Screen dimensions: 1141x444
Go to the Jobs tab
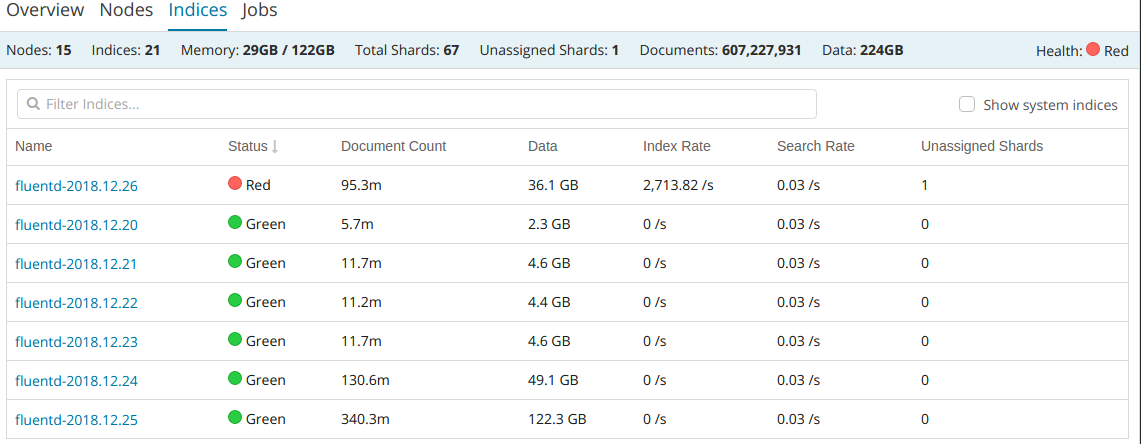259,11
